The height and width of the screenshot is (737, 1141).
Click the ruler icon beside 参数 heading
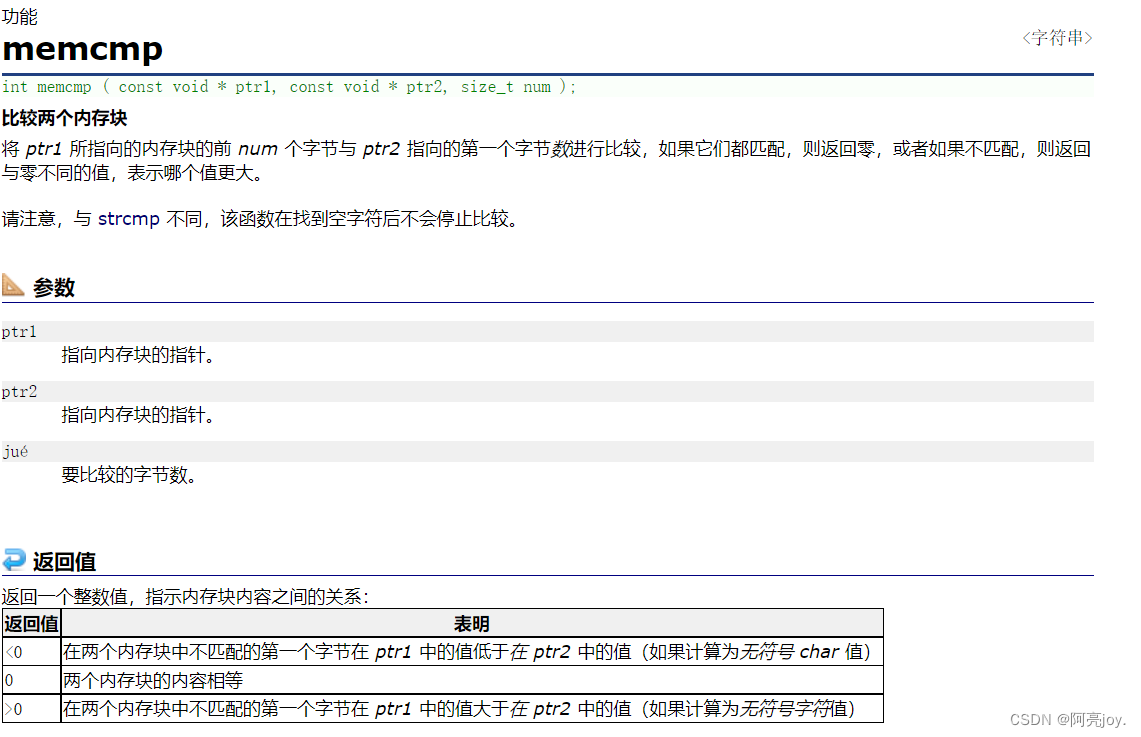(14, 286)
